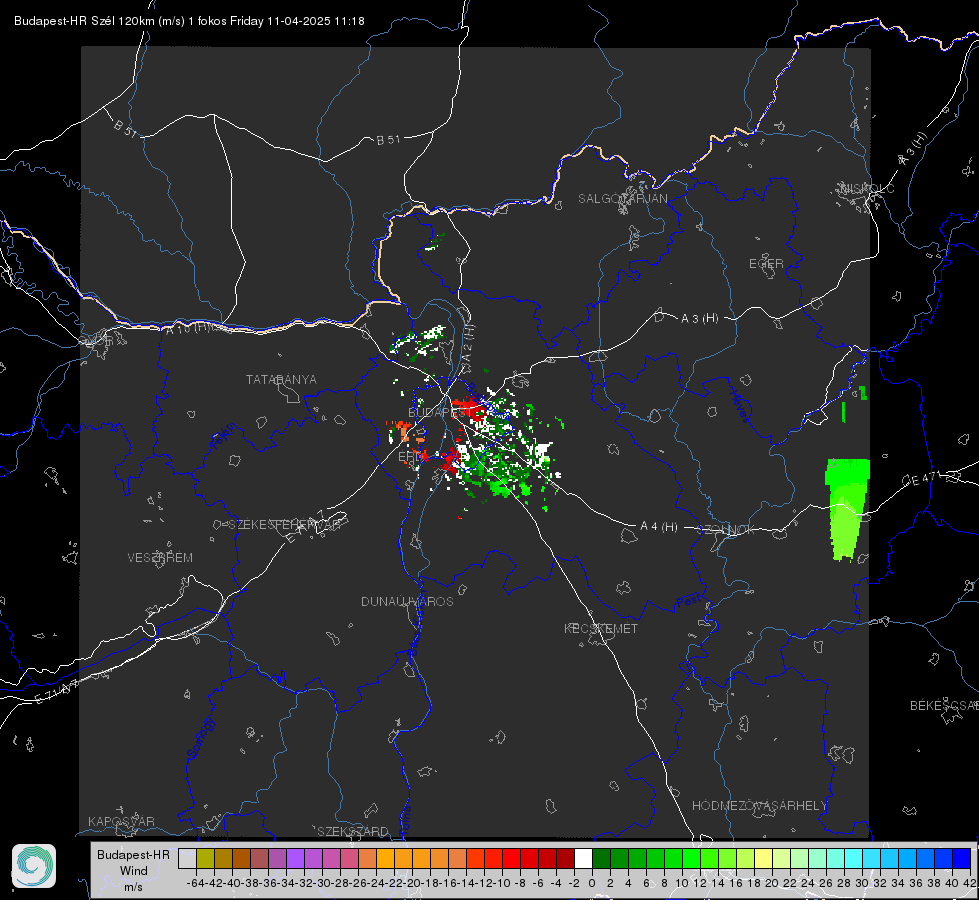
Task: Click the SZEKSZARD city label
Action: (x=353, y=831)
